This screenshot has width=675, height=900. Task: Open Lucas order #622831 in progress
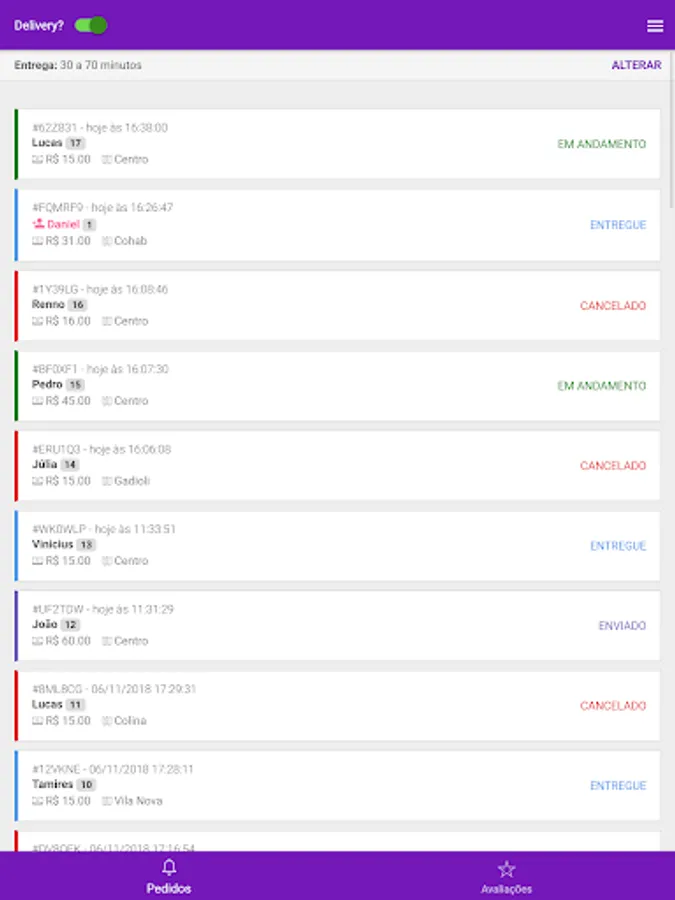click(338, 143)
